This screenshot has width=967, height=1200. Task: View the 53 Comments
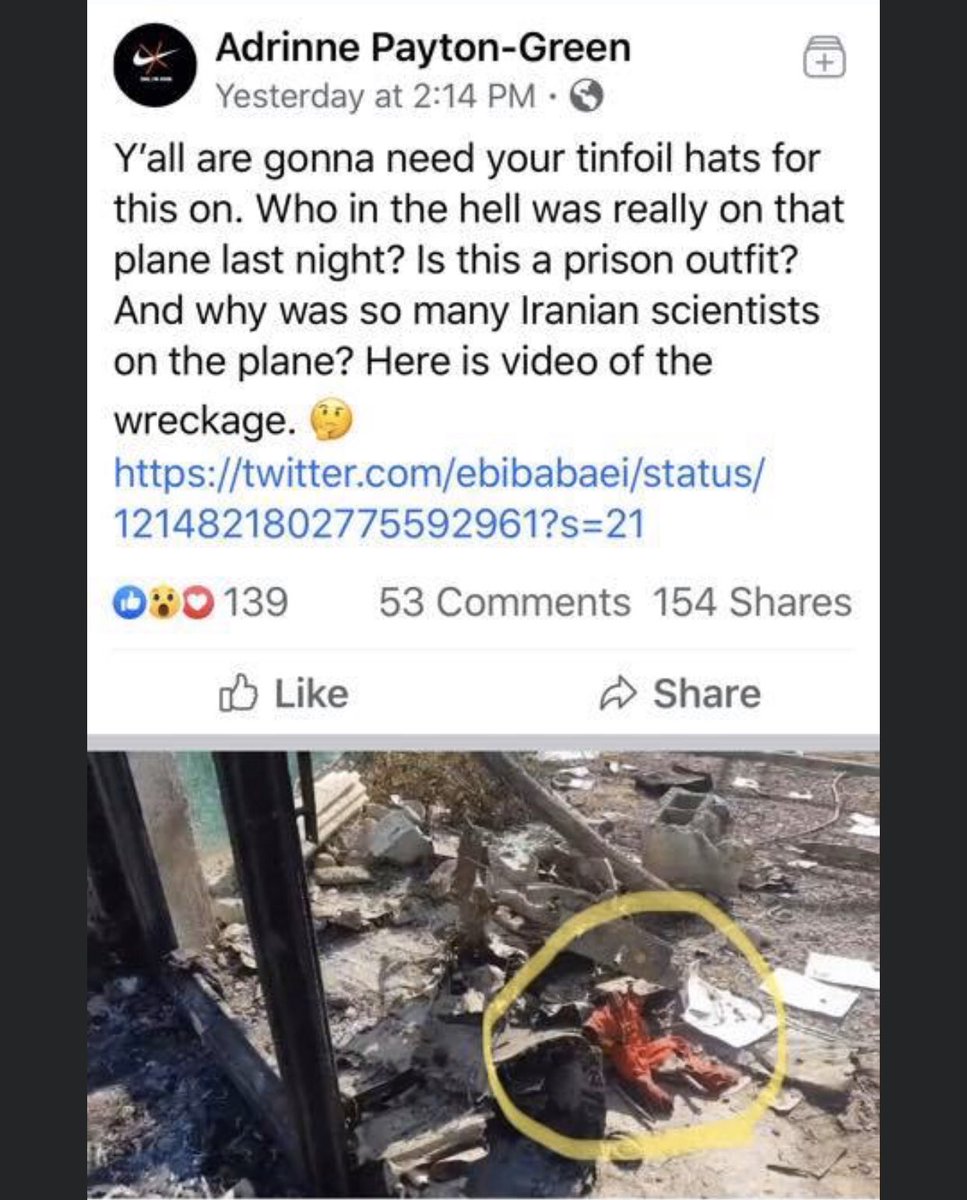coord(505,603)
